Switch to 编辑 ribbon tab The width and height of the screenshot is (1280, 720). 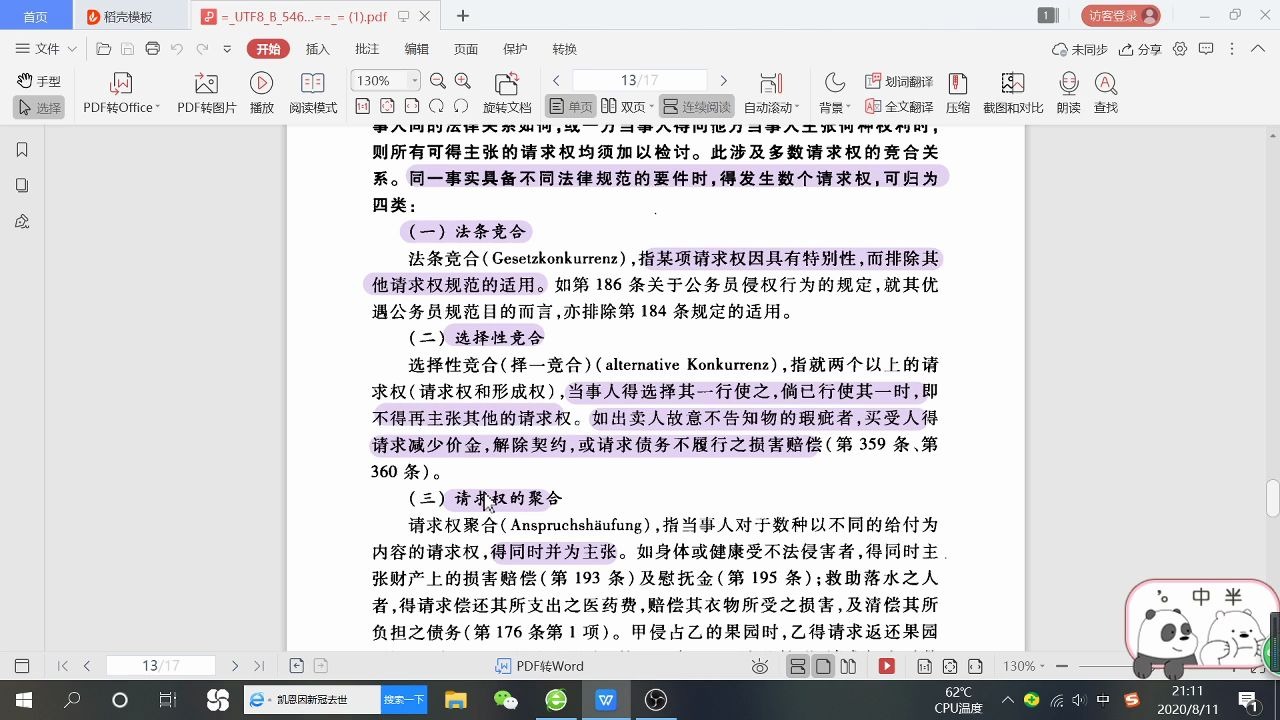point(416,49)
